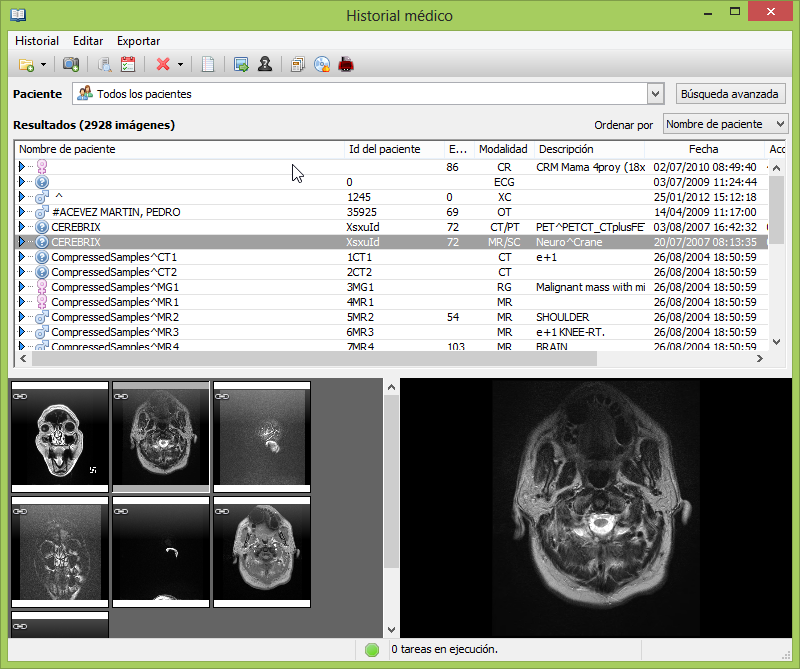The height and width of the screenshot is (669, 800).
Task: Open the dropdown arrow beside delete icon
Action: 180,65
